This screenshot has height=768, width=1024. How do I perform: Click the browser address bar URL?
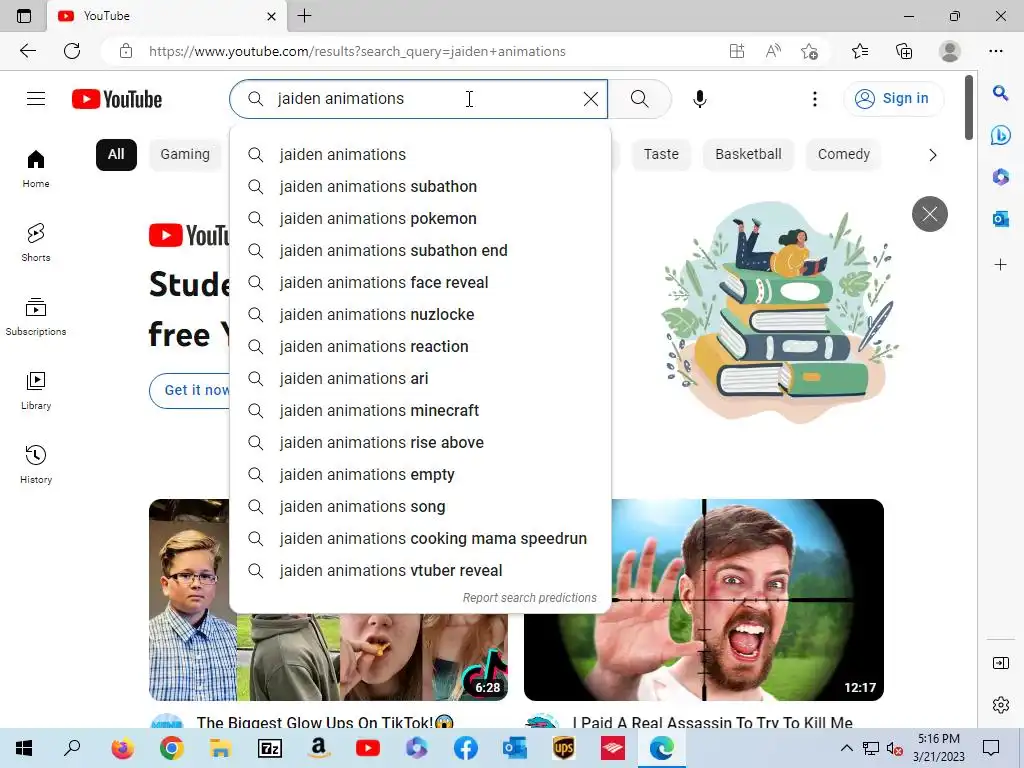[x=357, y=52]
